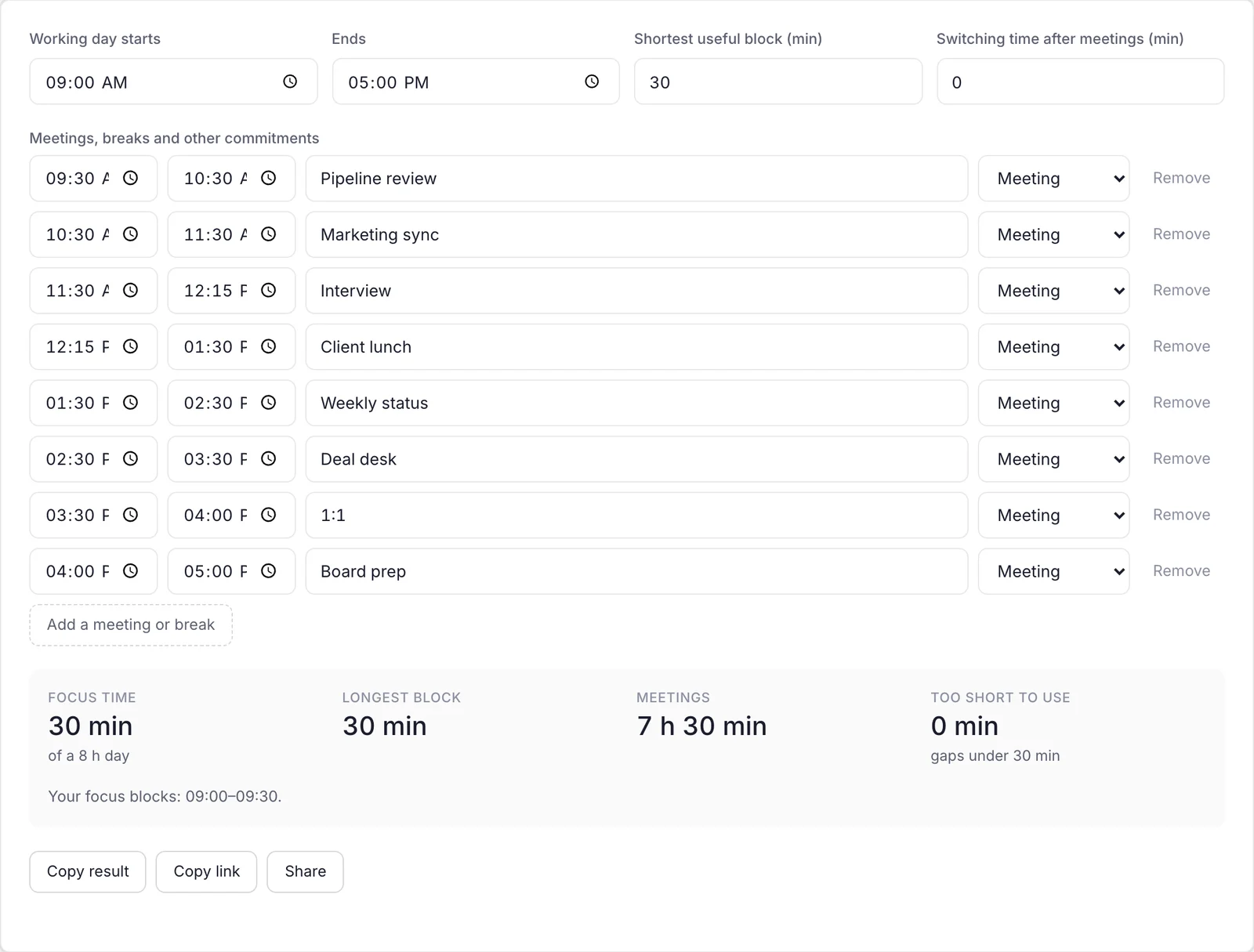
Task: Open clock picker on Ends field
Action: tap(592, 81)
